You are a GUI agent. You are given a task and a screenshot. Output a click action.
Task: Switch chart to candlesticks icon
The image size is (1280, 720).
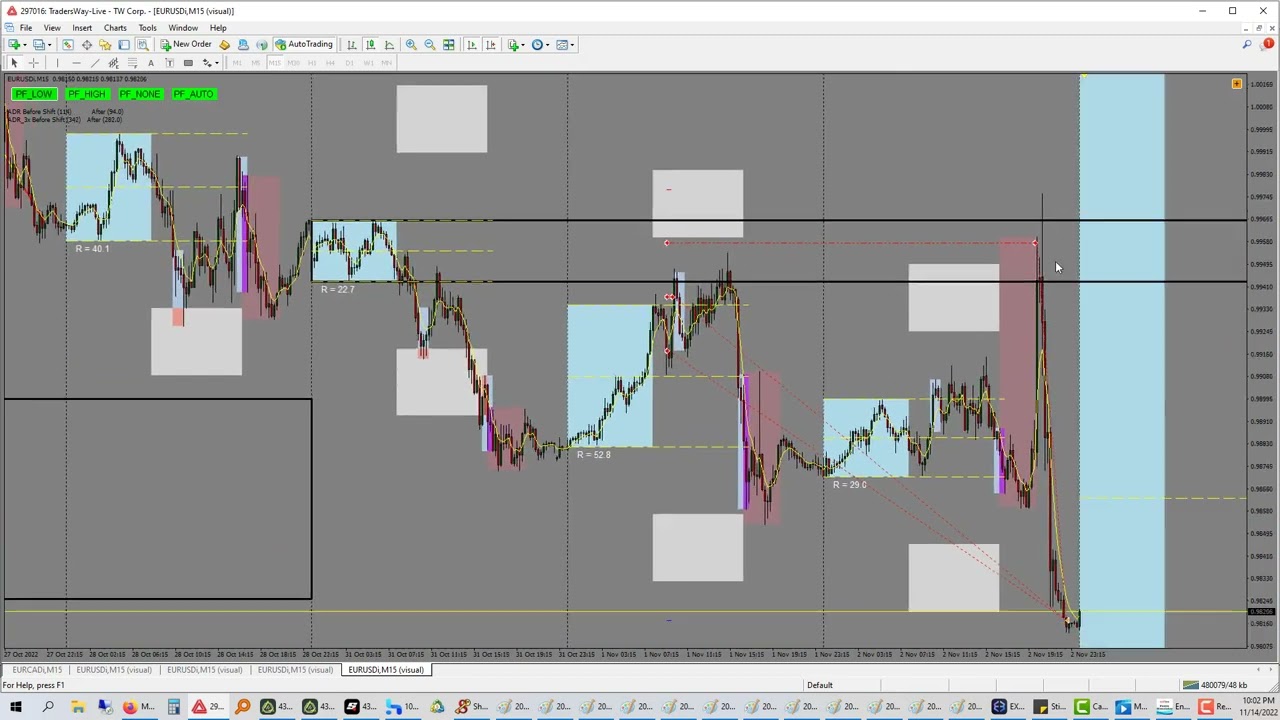[x=370, y=44]
